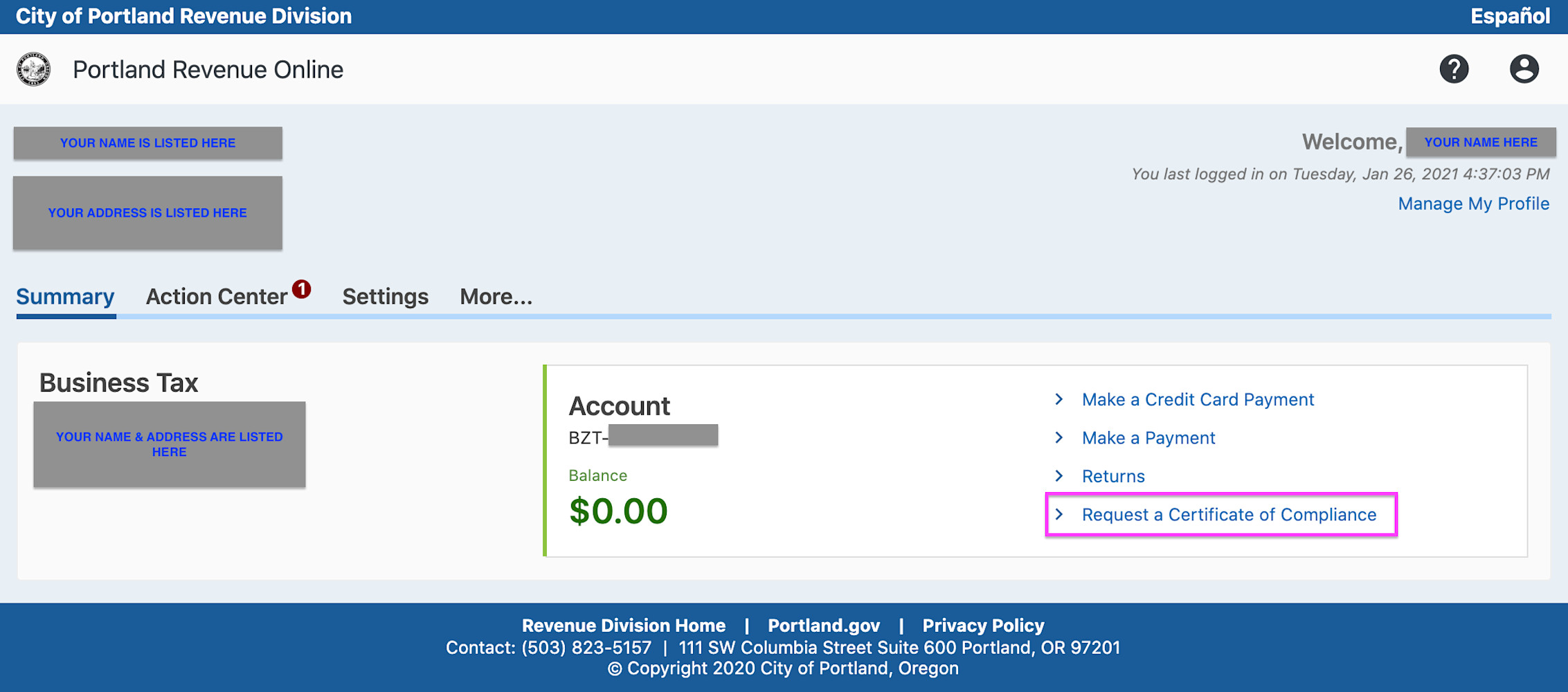Switch language to Español
Viewport: 1568px width, 692px height.
(x=1511, y=16)
